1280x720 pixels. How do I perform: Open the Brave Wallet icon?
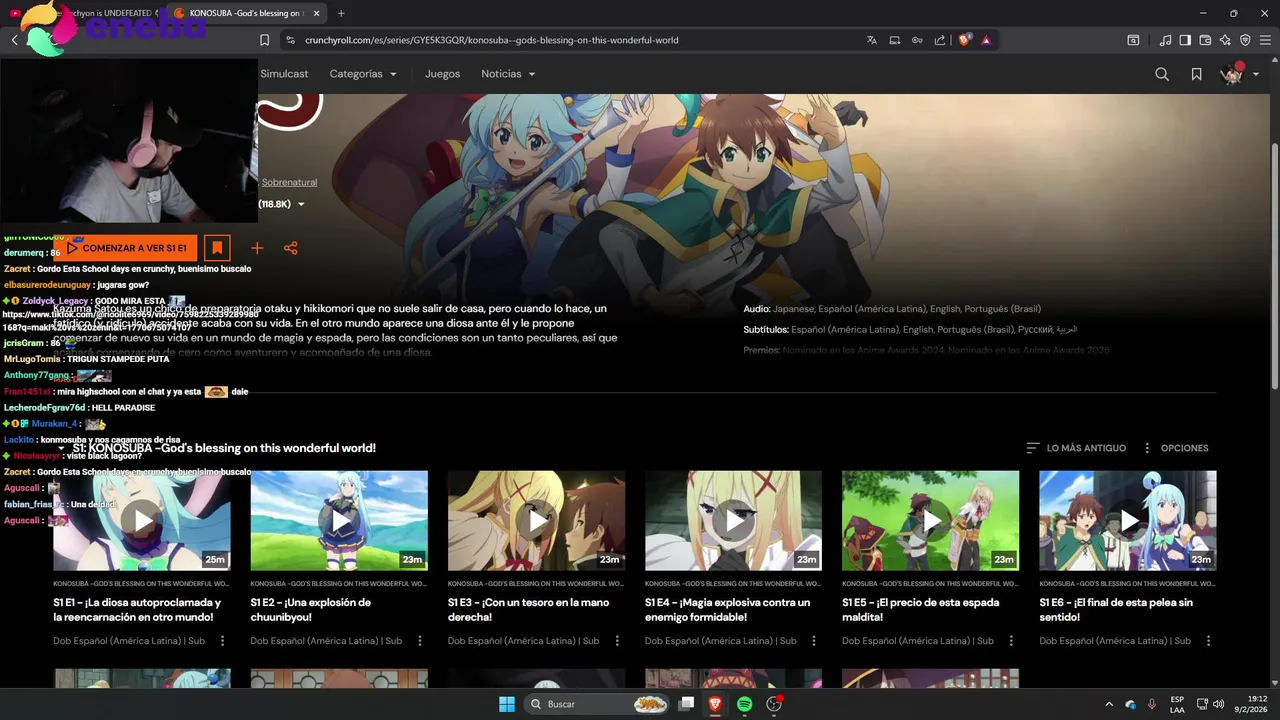coord(1205,40)
